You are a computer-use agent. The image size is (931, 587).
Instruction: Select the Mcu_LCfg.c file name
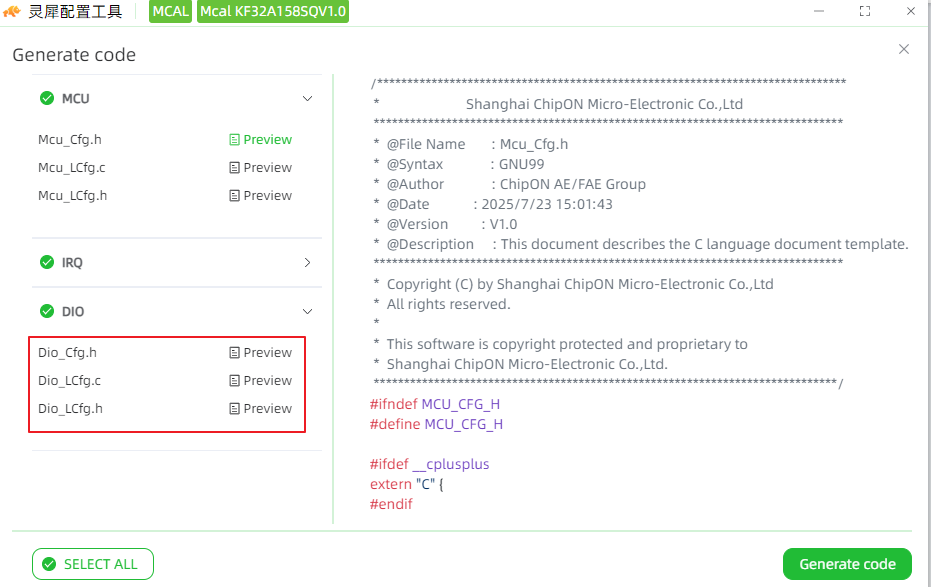click(x=72, y=167)
